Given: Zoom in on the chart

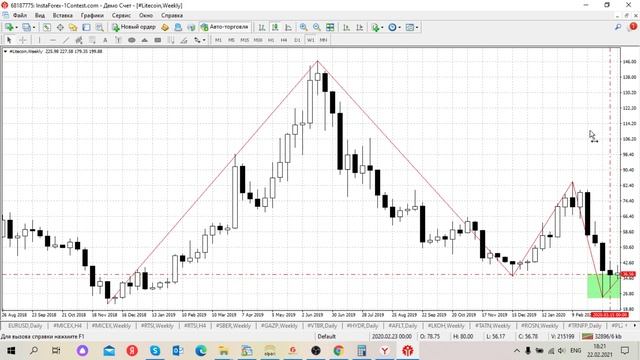Looking at the screenshot, I should point(303,27).
